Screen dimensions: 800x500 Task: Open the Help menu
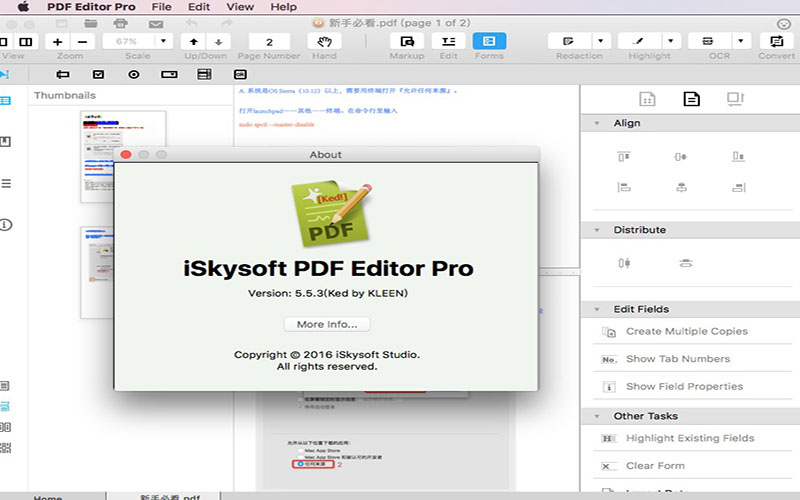point(284,7)
